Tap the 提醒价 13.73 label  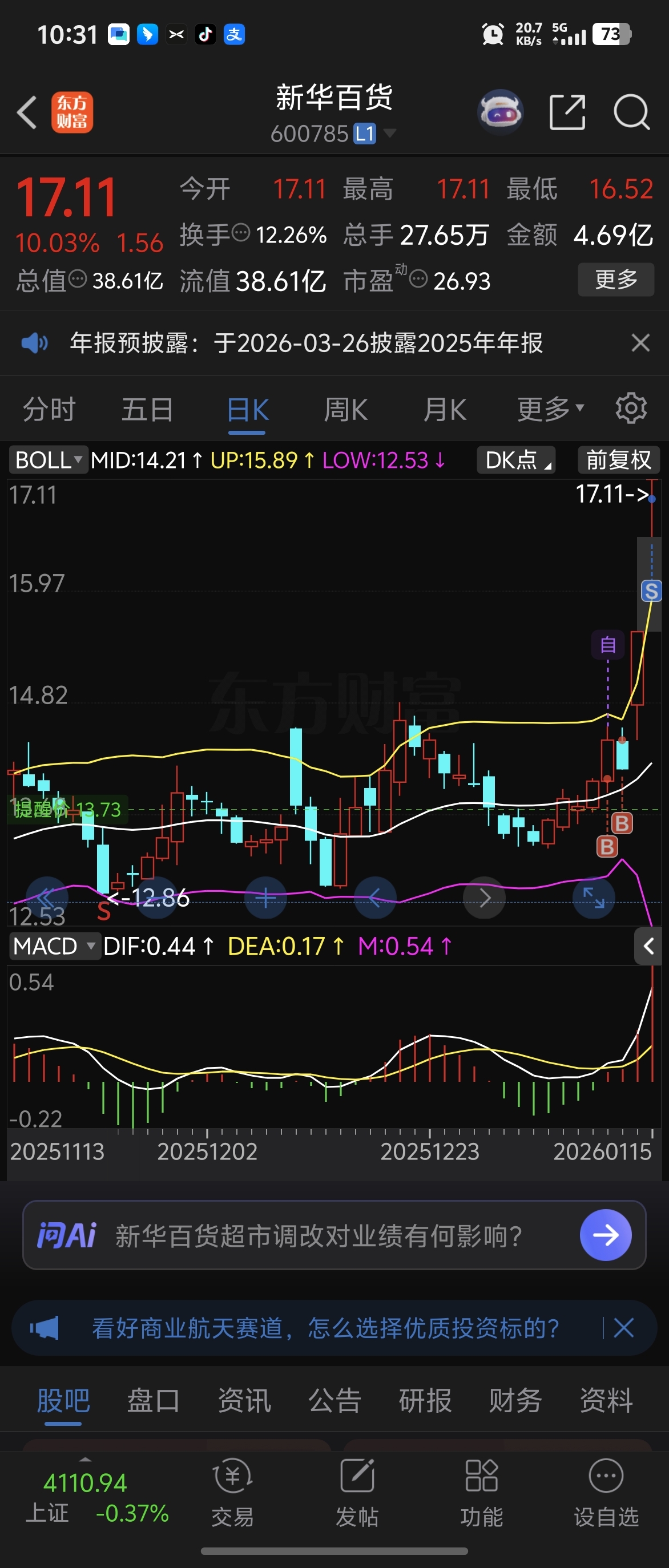tap(67, 809)
